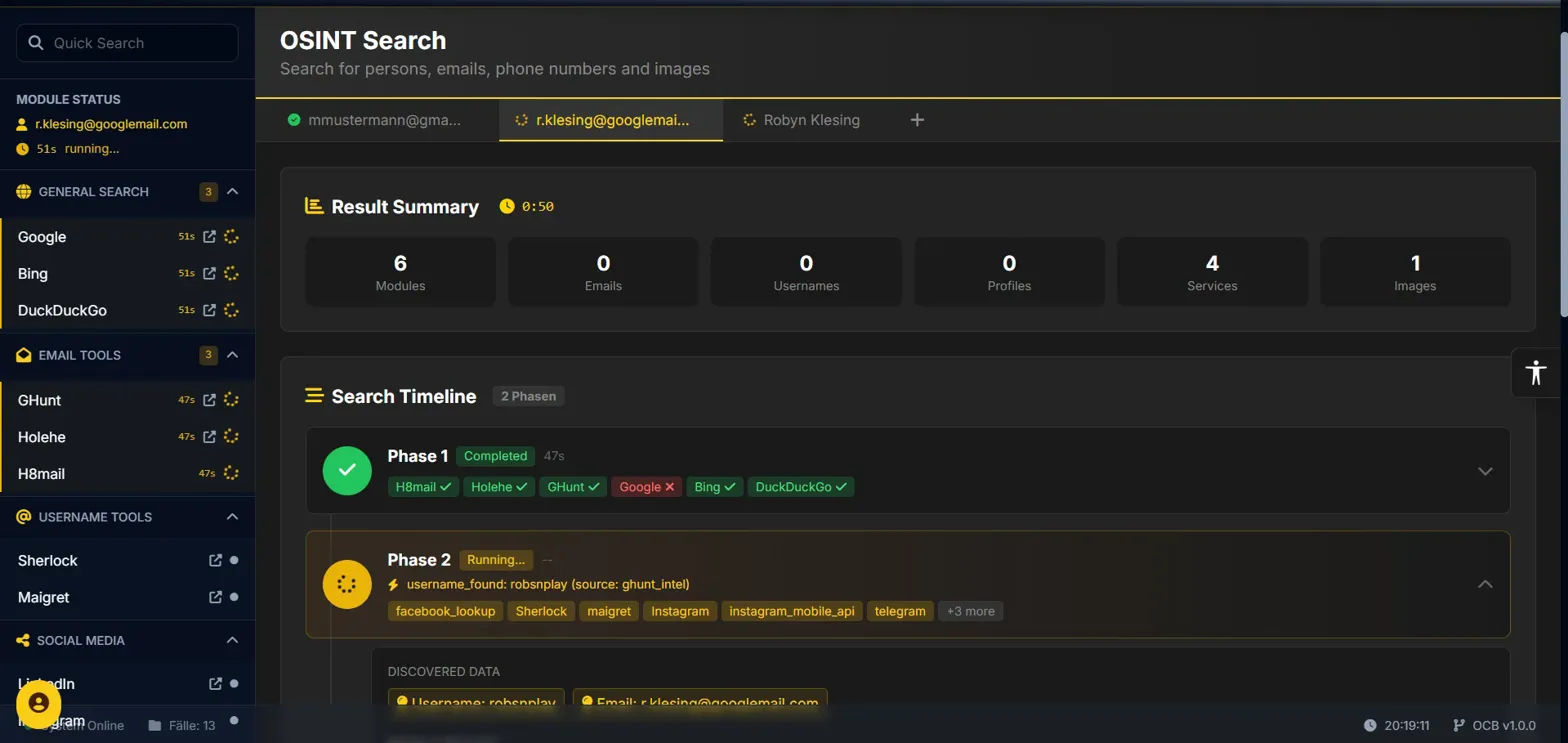Collapse the General Search section
The width and height of the screenshot is (1568, 743).
coord(232,191)
